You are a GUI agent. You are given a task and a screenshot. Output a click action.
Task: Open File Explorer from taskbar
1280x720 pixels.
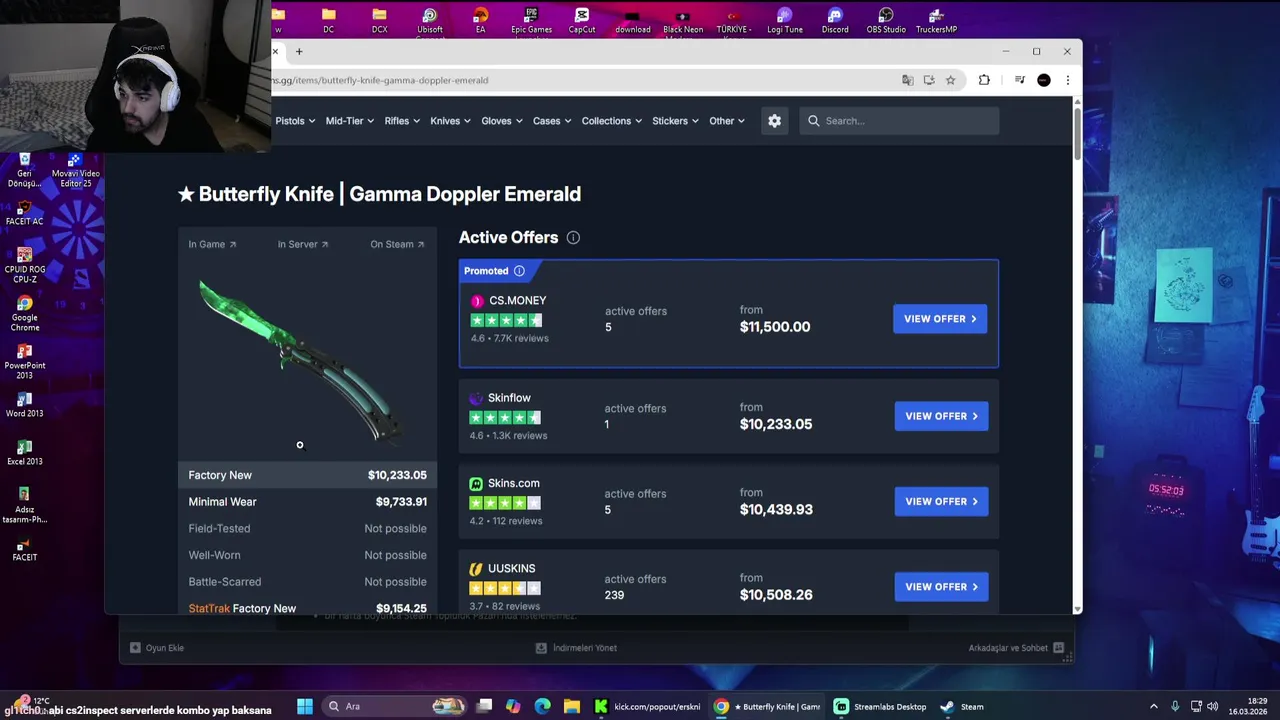(x=571, y=706)
